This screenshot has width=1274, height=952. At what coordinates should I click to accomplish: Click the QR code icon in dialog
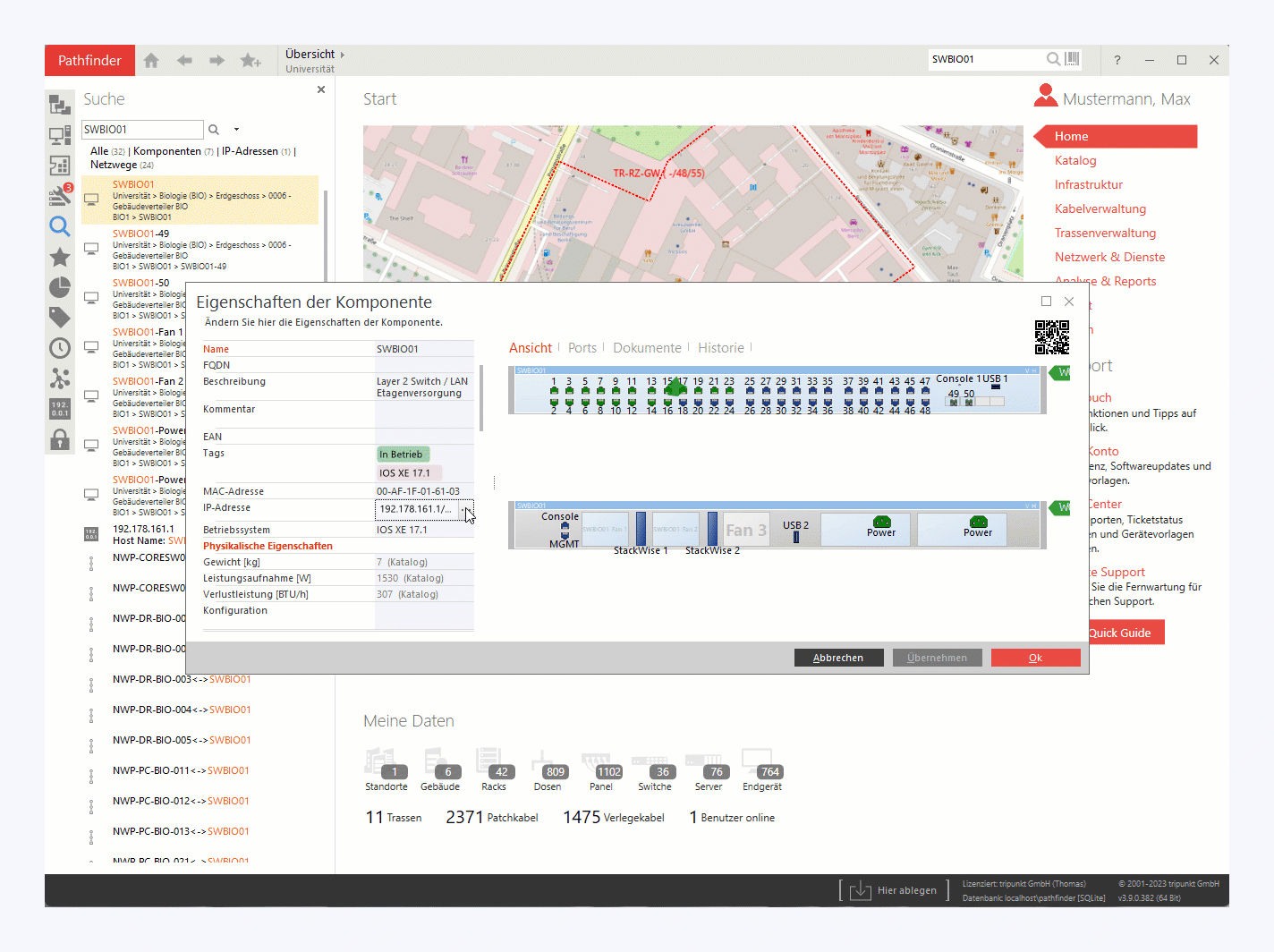1051,337
